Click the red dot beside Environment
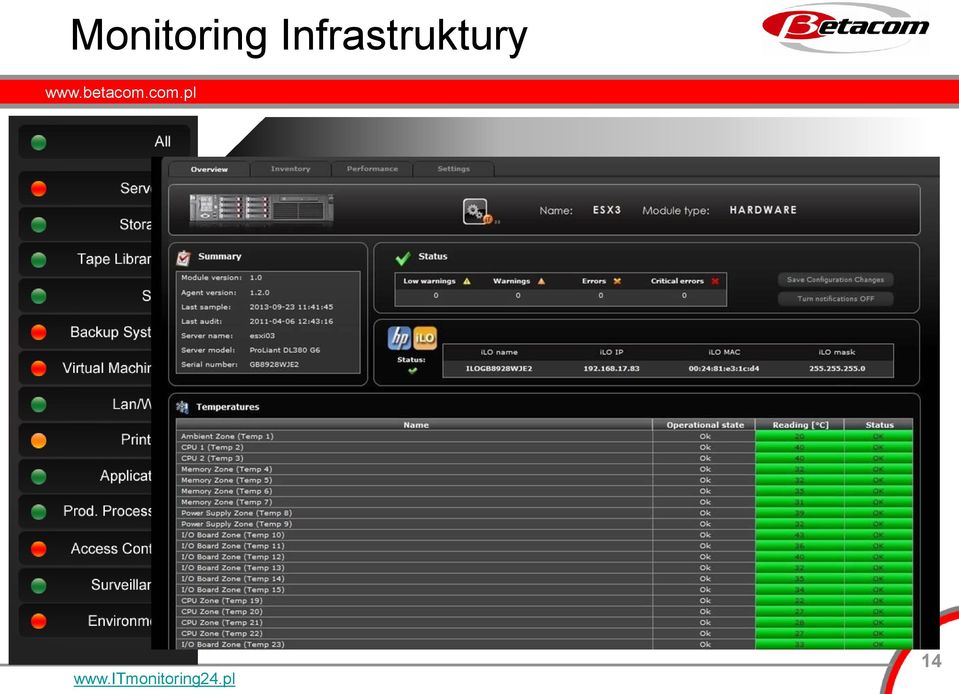This screenshot has height=694, width=959. (x=39, y=621)
